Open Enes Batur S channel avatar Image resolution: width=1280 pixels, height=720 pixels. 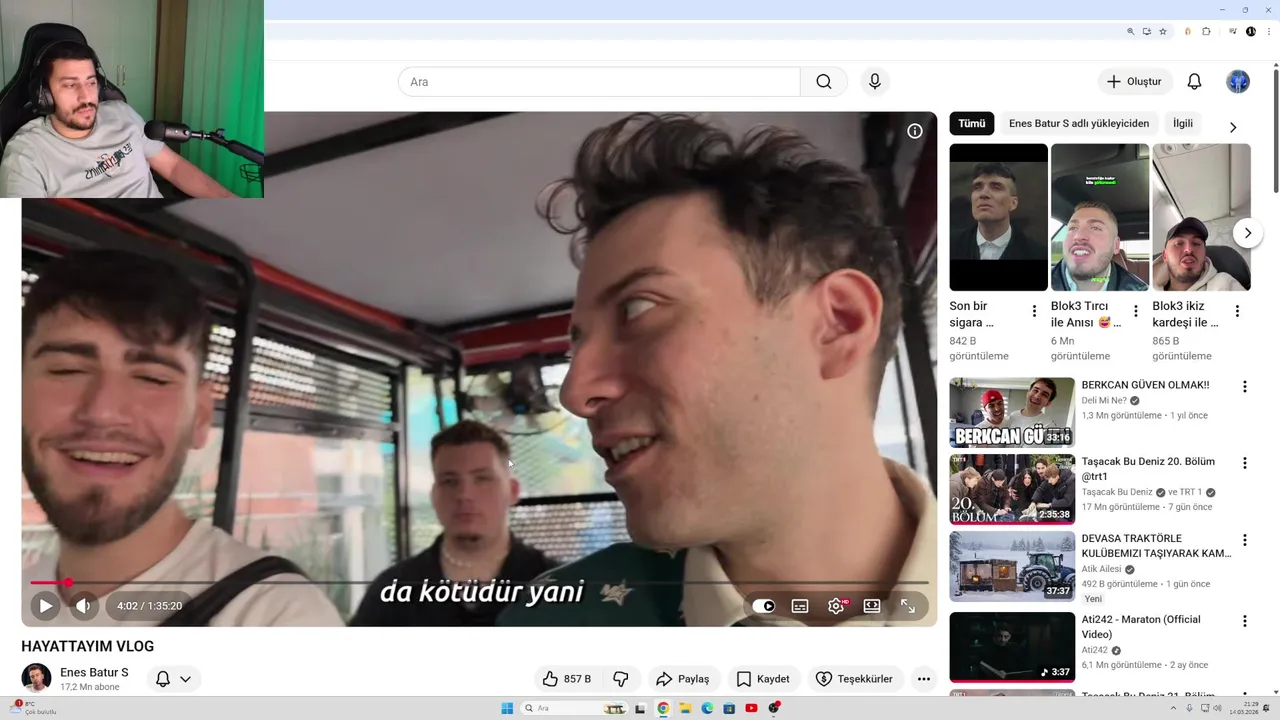pos(36,678)
